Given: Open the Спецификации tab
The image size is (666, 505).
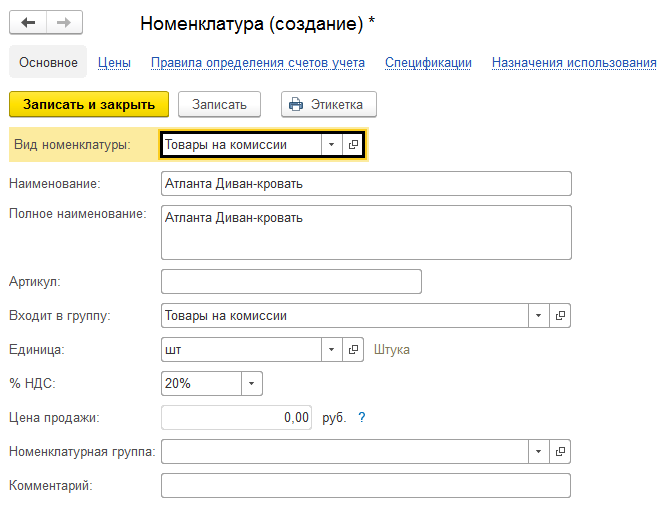Looking at the screenshot, I should (x=428, y=62).
